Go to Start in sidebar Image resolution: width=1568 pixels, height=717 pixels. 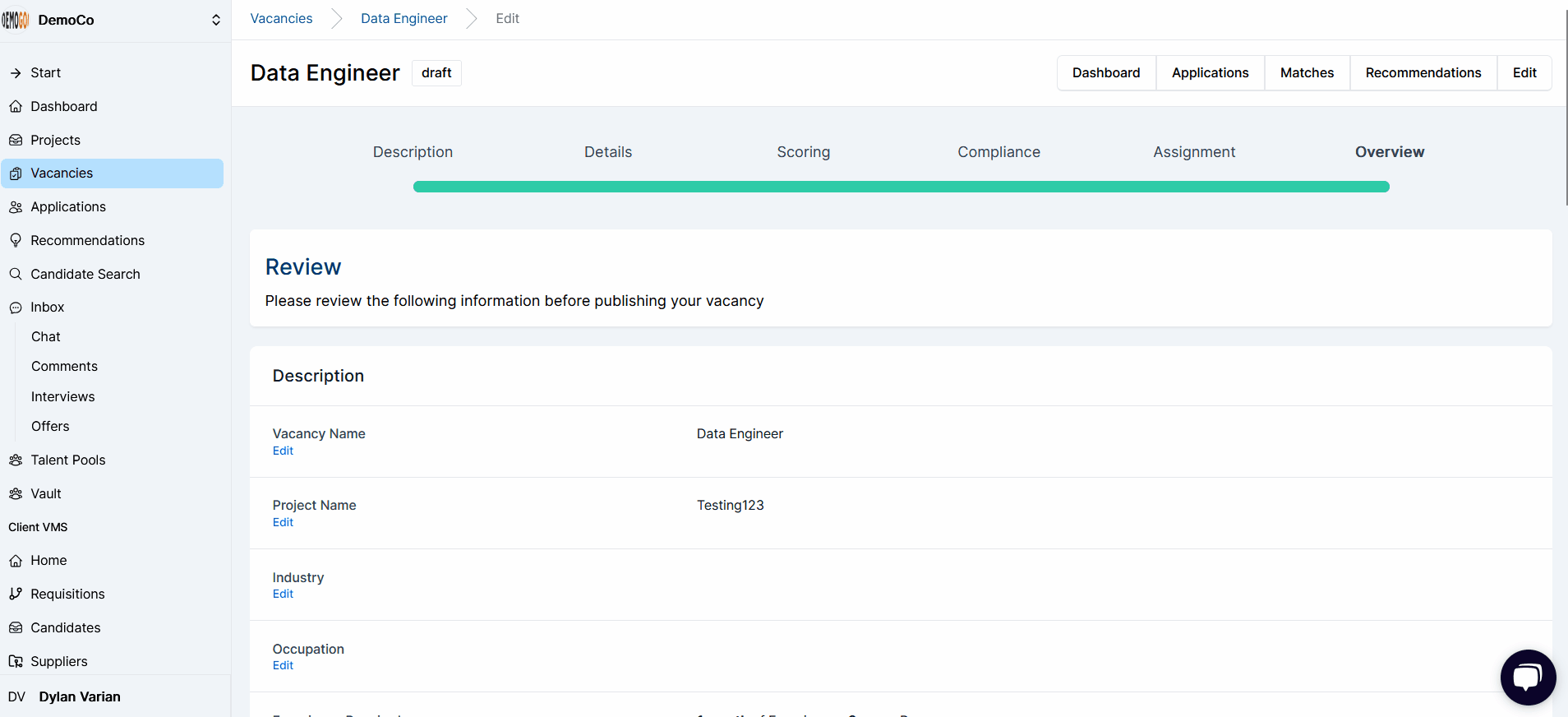point(112,73)
